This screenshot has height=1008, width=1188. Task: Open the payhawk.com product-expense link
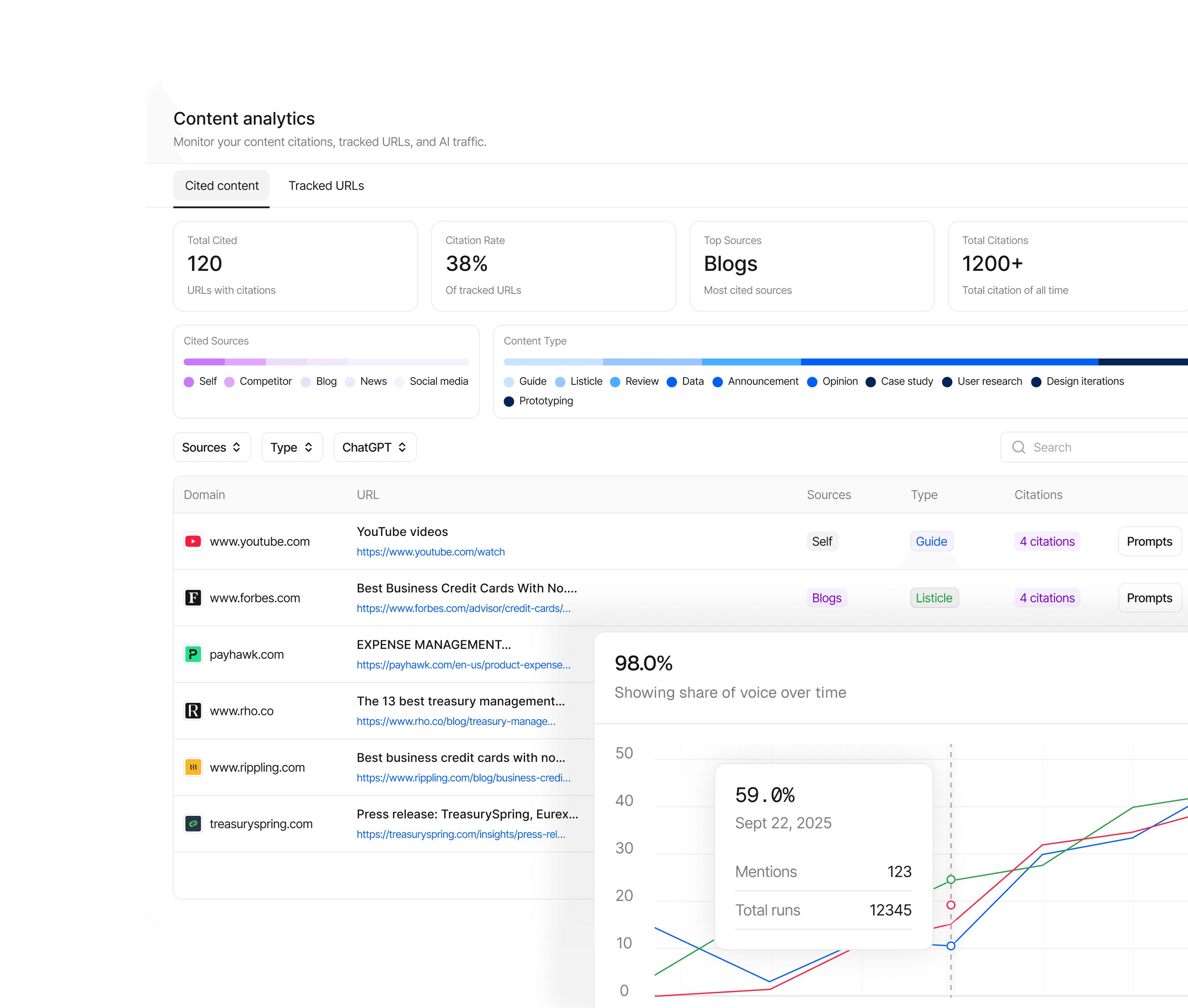click(463, 665)
